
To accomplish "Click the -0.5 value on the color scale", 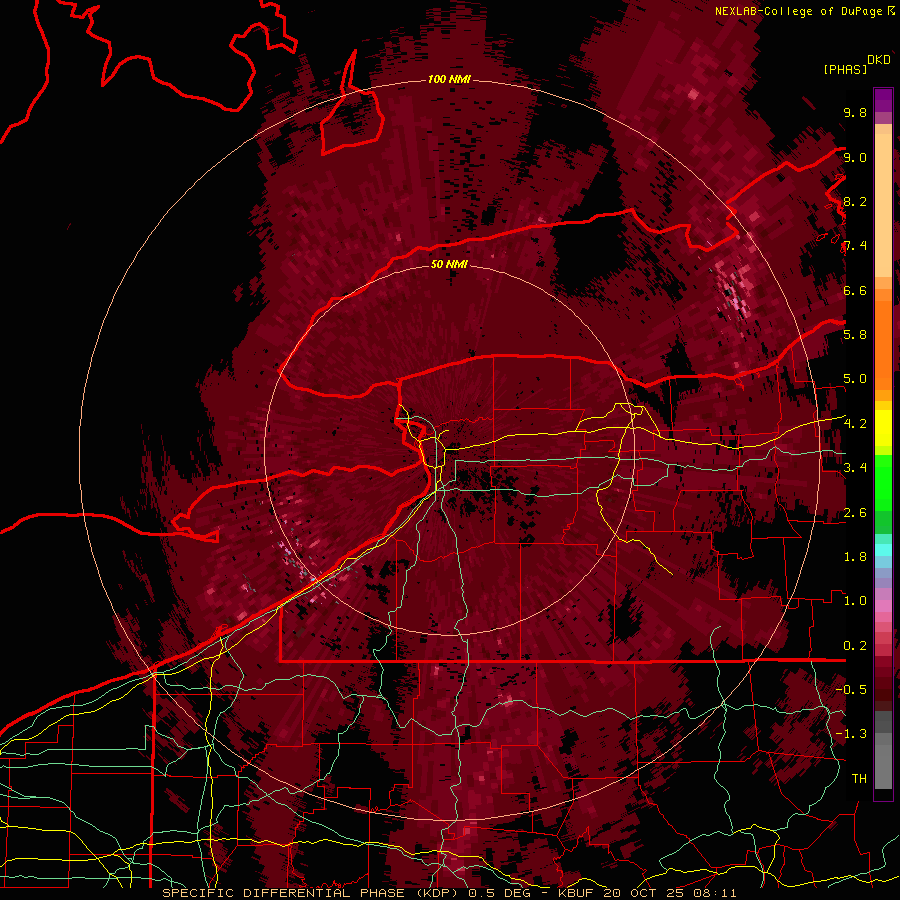I will (x=851, y=690).
